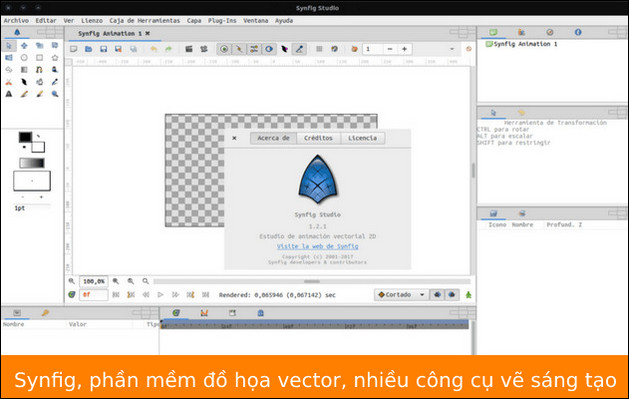This screenshot has height=399, width=629.
Task: Close the About dialog
Action: pos(234,138)
